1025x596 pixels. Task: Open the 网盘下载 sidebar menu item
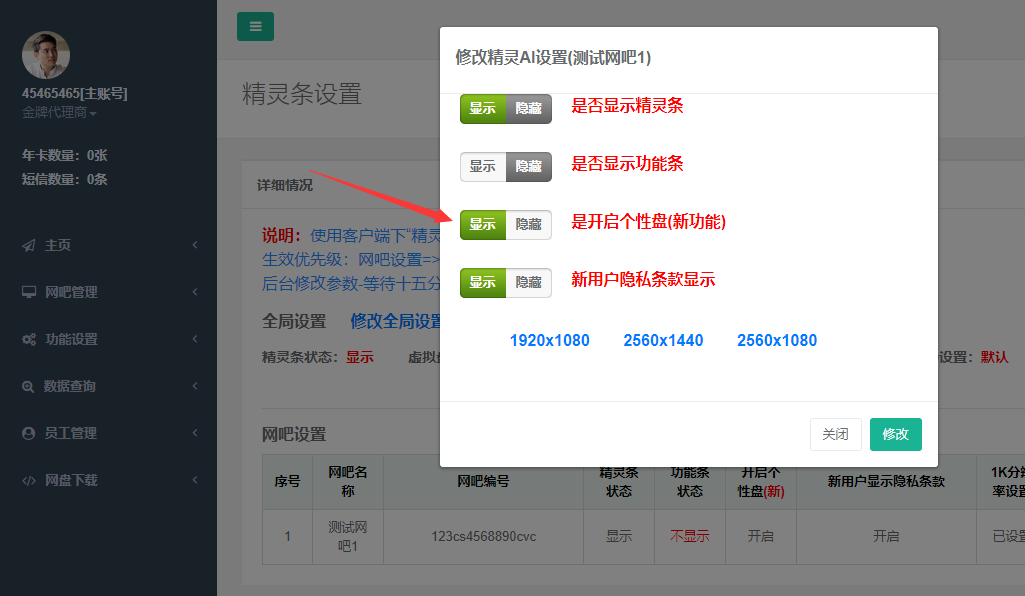[109, 480]
